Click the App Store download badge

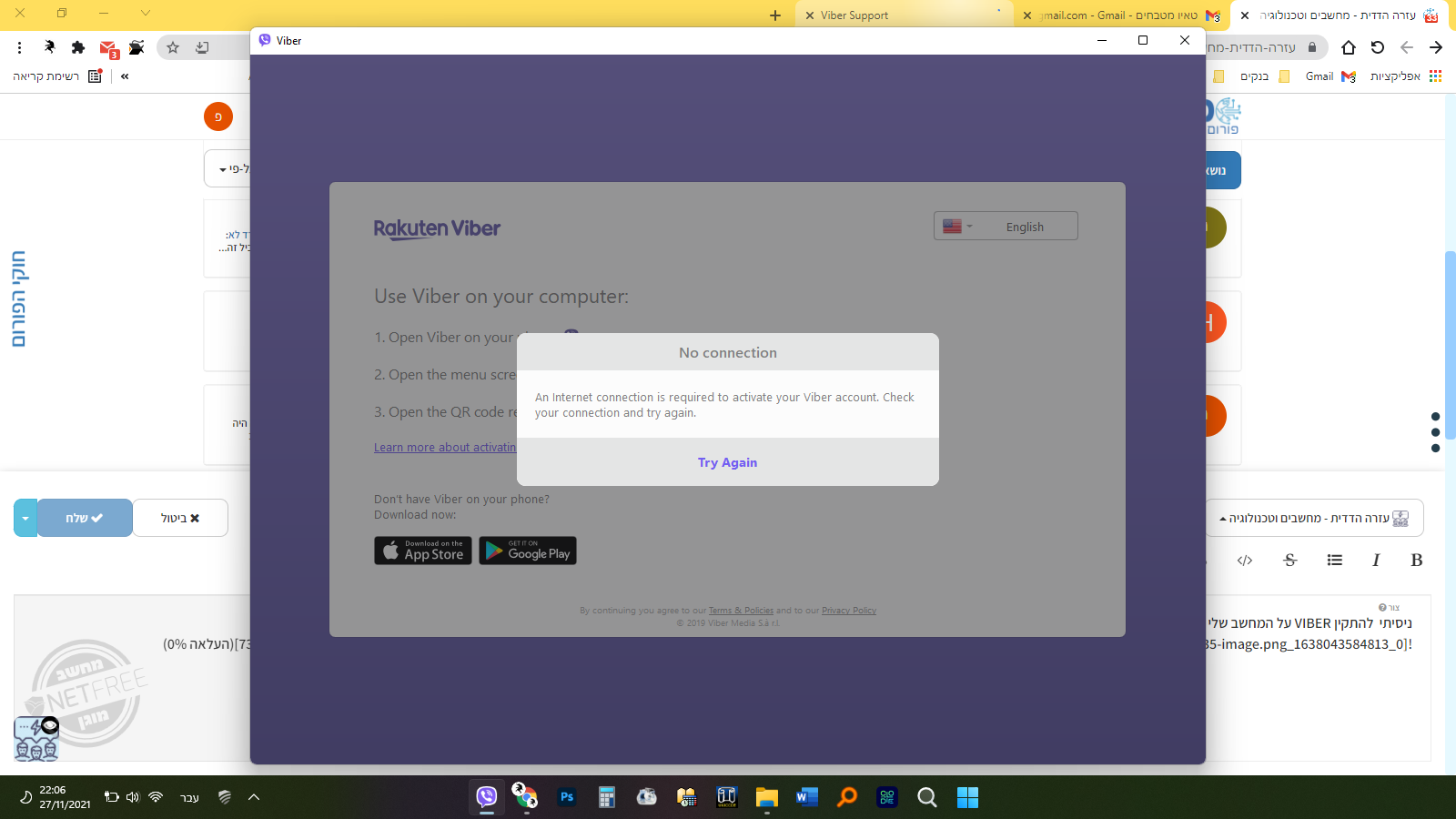tap(423, 551)
